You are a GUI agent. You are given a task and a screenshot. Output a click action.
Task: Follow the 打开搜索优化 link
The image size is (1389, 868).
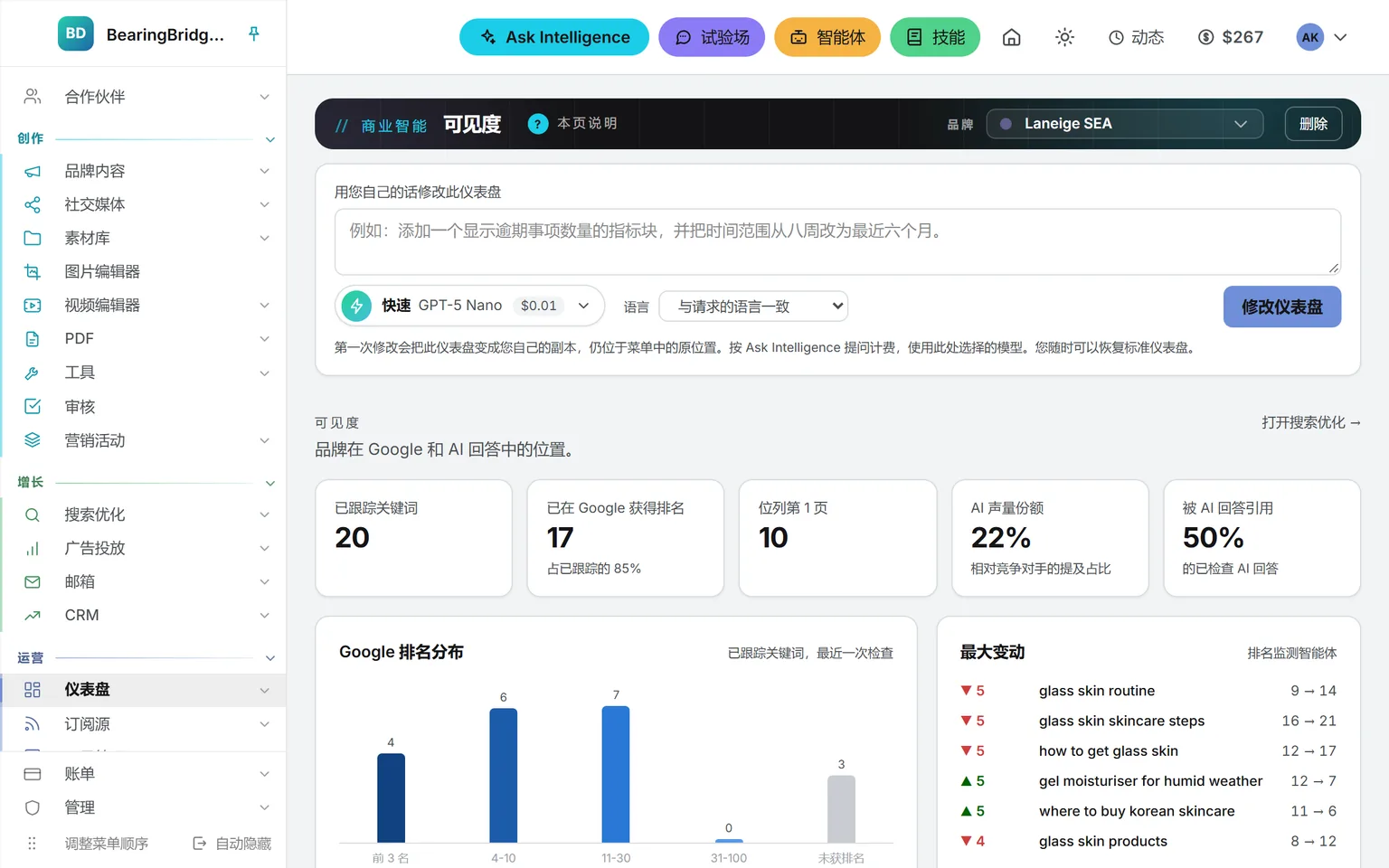pyautogui.click(x=1311, y=422)
